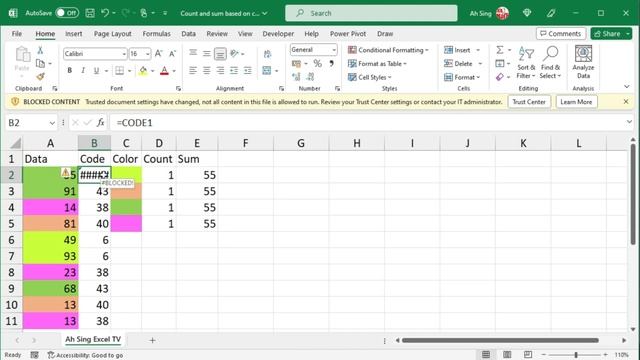Viewport: 640px width, 360px height.
Task: Click the Increase Decimal icon
Action: tap(296, 77)
